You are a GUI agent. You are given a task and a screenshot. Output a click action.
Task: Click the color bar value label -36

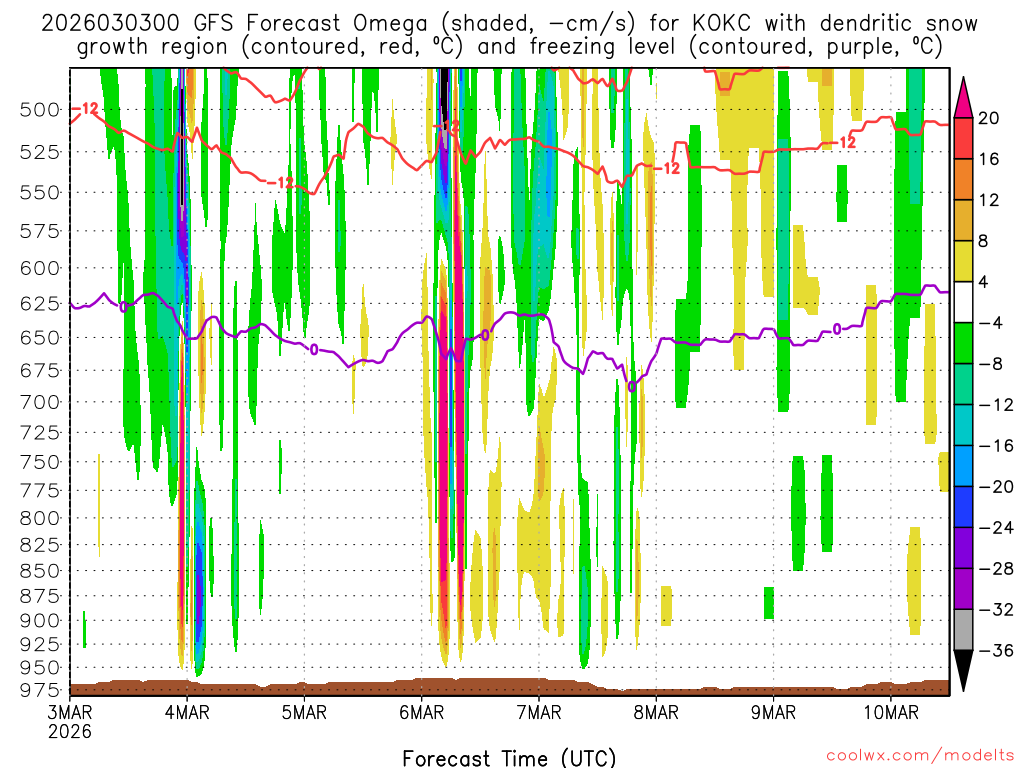point(997,650)
